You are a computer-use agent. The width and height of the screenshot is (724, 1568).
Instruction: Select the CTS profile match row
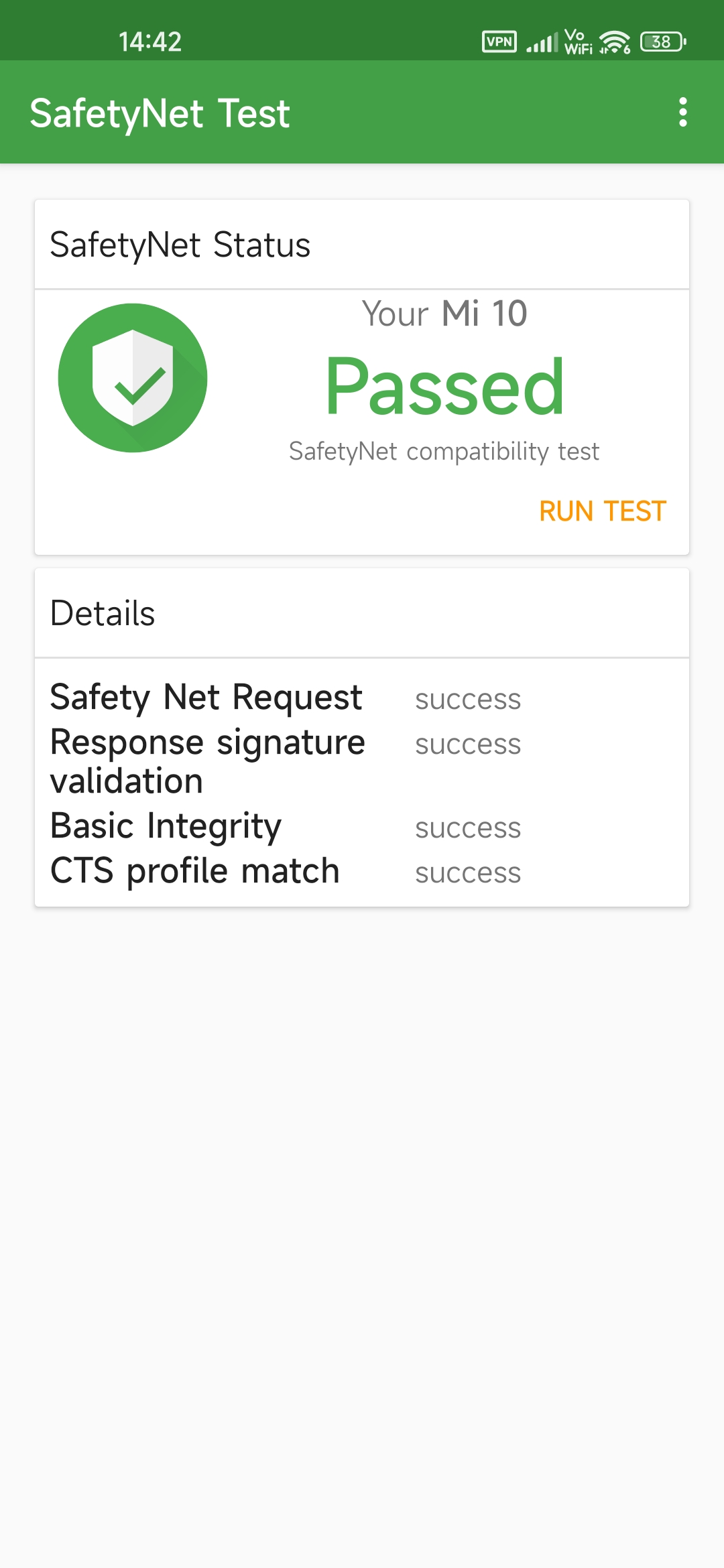pos(195,871)
